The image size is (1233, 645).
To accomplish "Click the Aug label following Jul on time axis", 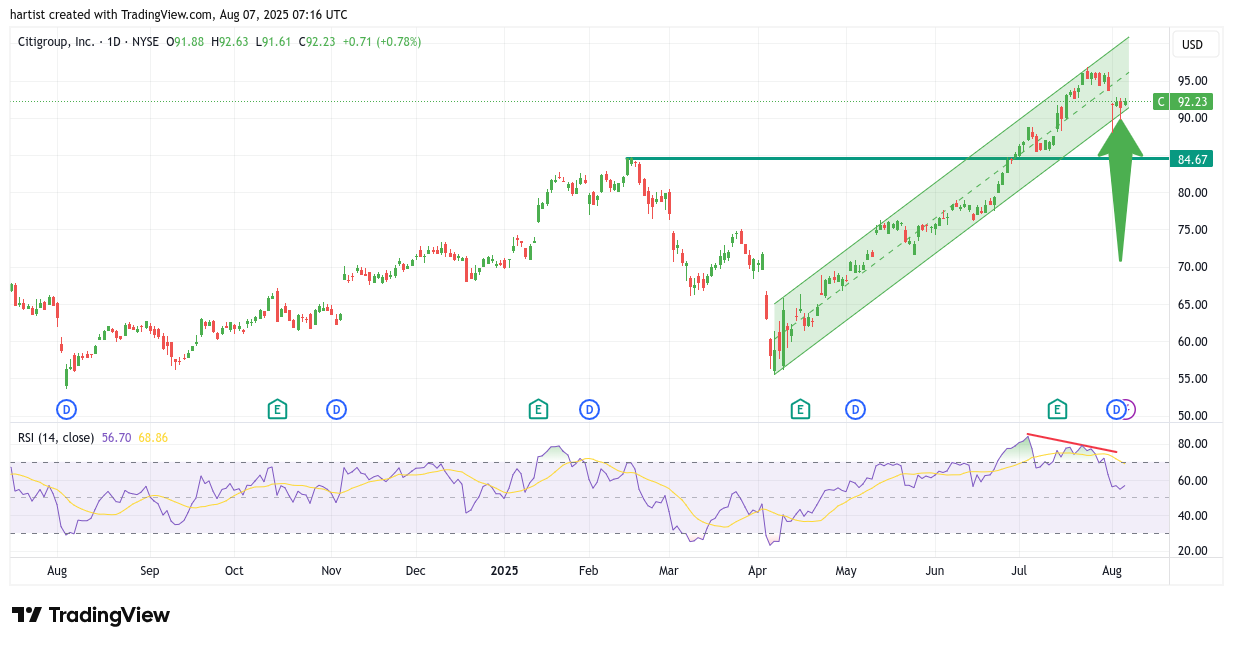I will [x=1112, y=572].
